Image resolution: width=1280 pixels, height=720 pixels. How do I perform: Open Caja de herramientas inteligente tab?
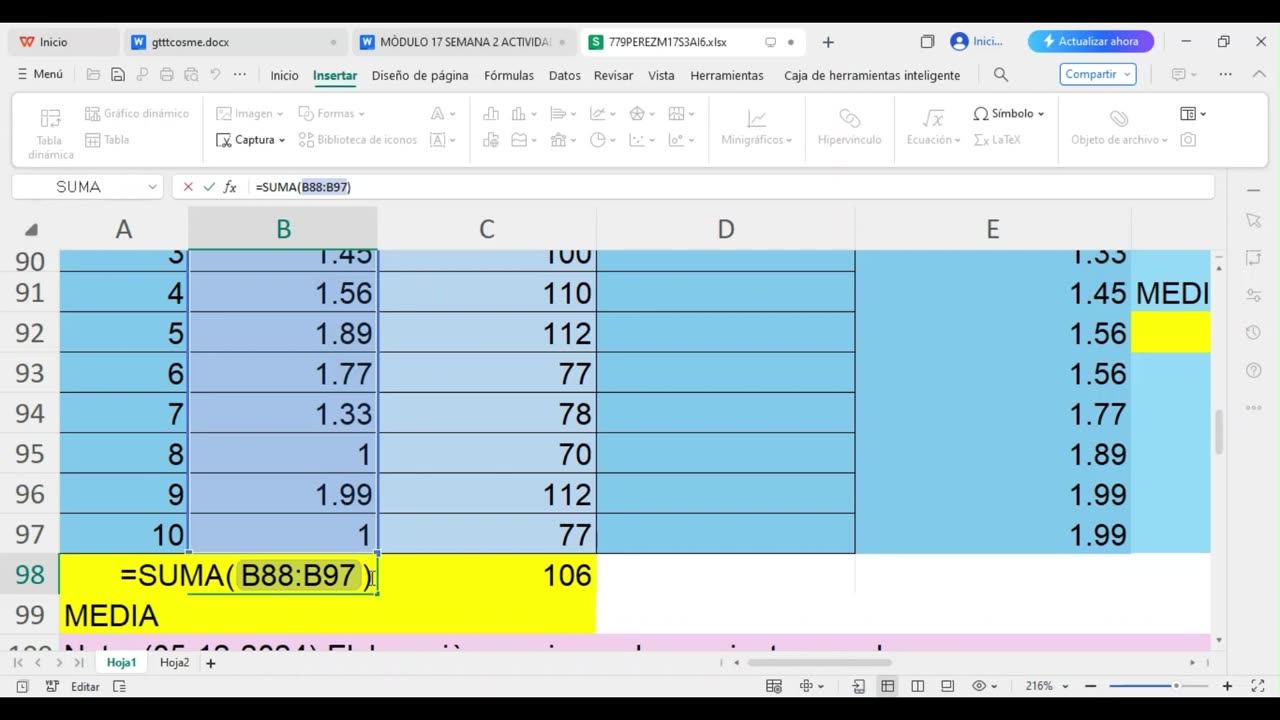(872, 75)
